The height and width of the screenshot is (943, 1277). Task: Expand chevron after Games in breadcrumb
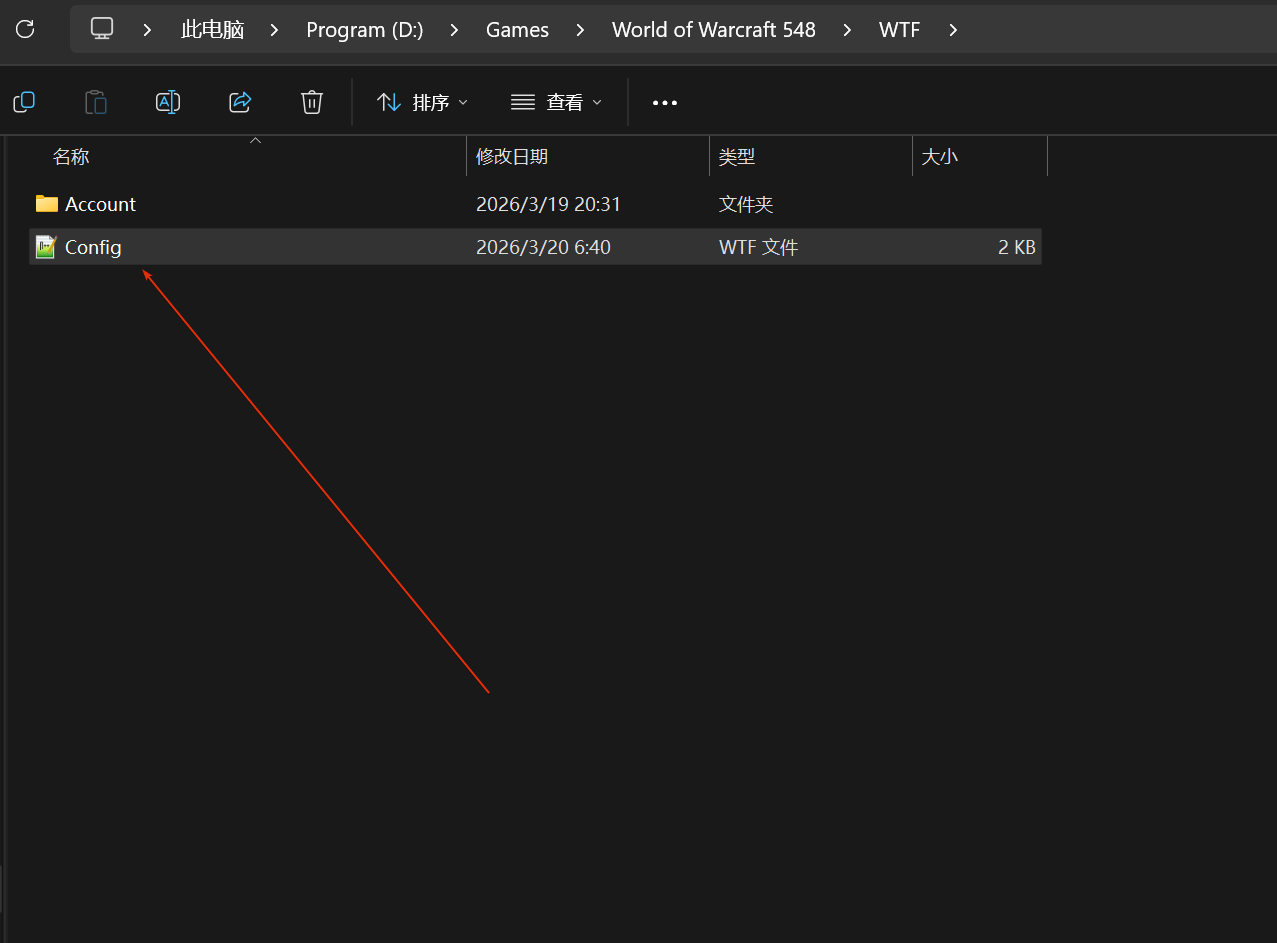pyautogui.click(x=580, y=30)
